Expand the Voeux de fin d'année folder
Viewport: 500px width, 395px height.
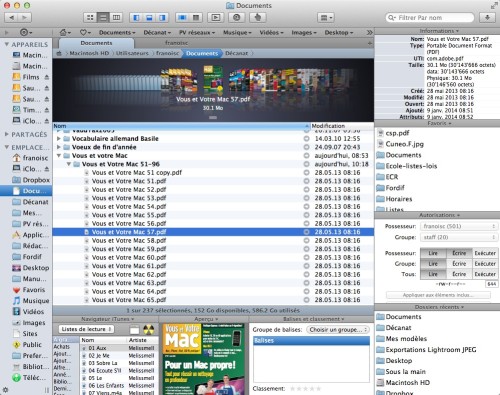tap(59, 147)
